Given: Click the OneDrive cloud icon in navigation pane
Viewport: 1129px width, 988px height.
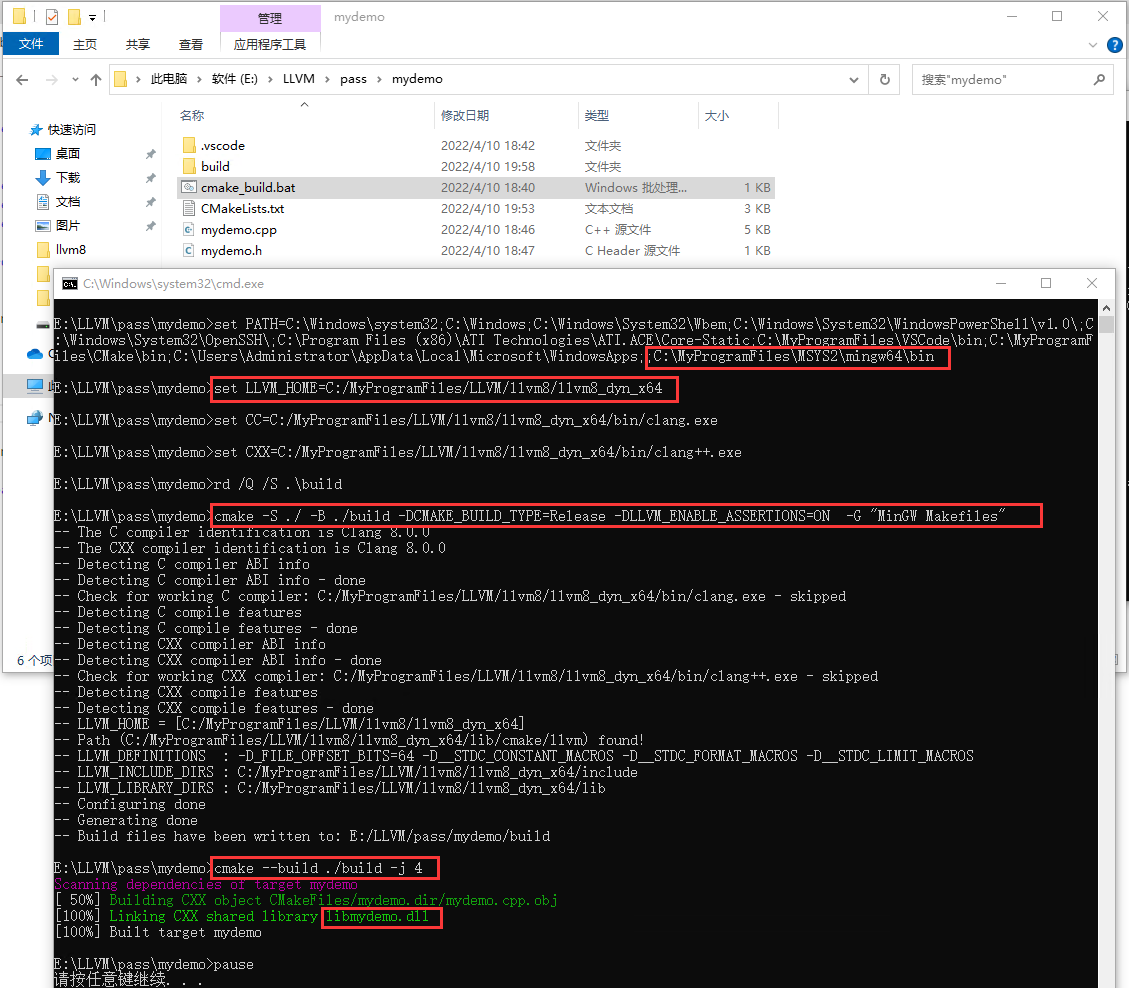Looking at the screenshot, I should pyautogui.click(x=35, y=354).
